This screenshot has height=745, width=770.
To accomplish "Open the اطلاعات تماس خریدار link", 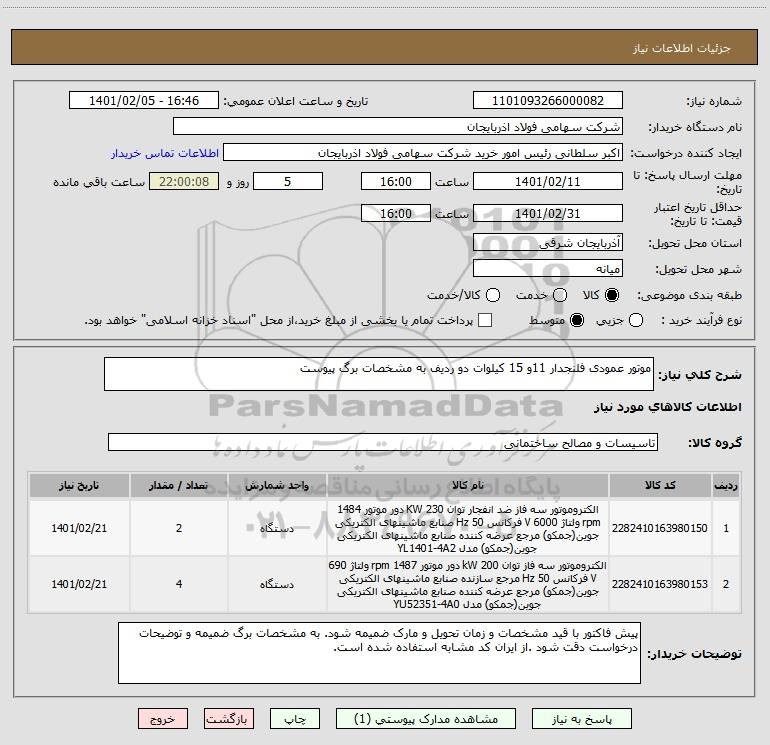I will pos(165,153).
